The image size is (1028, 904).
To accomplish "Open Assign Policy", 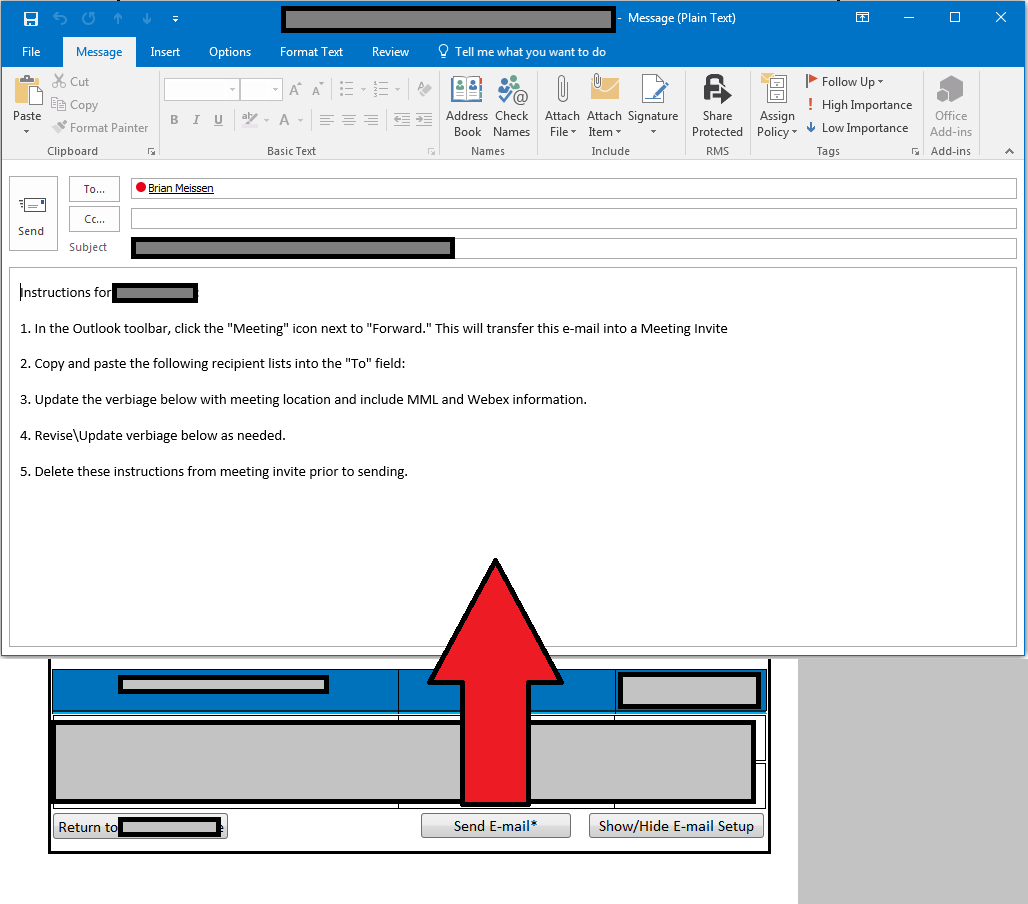I will (x=776, y=105).
